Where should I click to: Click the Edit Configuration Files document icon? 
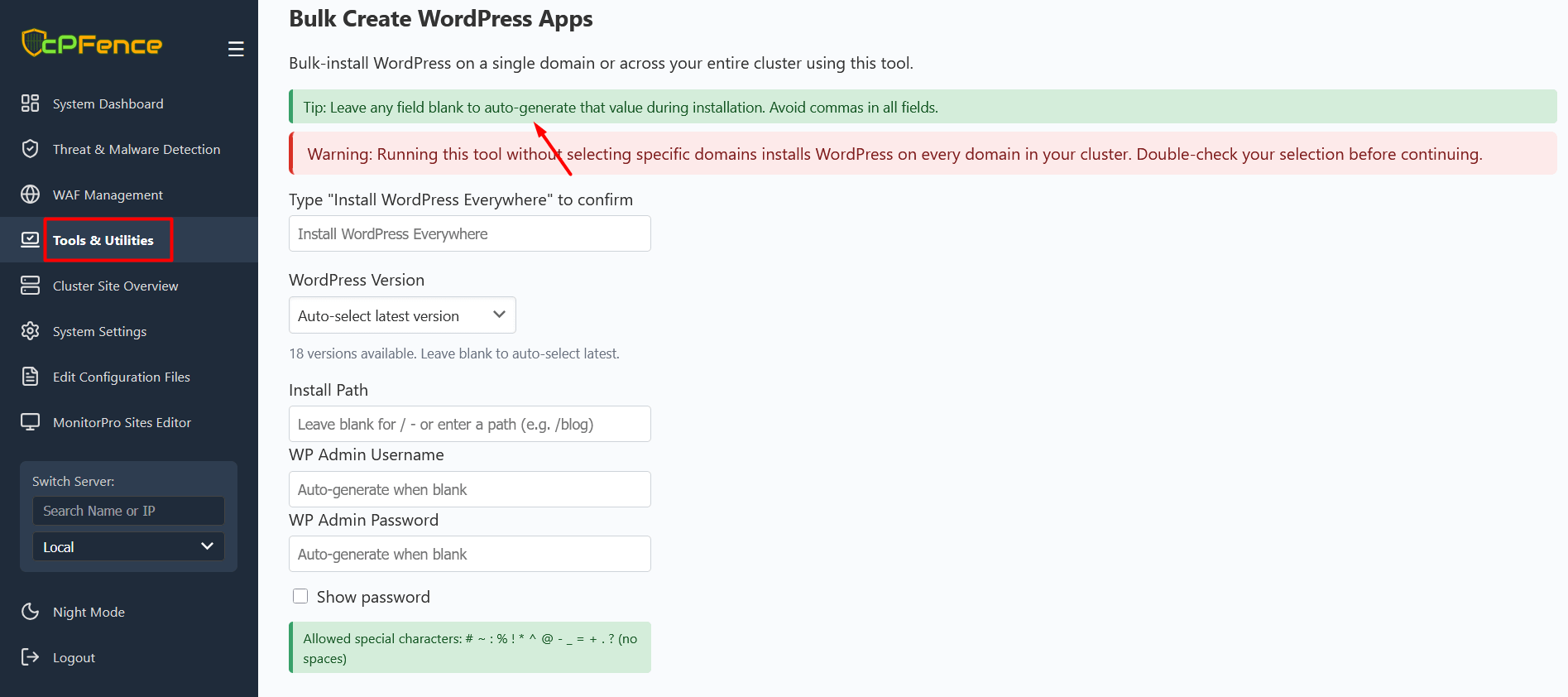click(31, 376)
